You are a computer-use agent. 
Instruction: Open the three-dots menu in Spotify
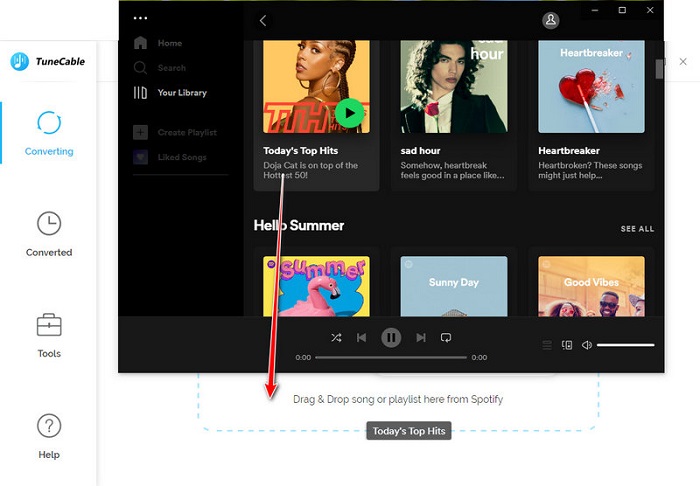(140, 18)
